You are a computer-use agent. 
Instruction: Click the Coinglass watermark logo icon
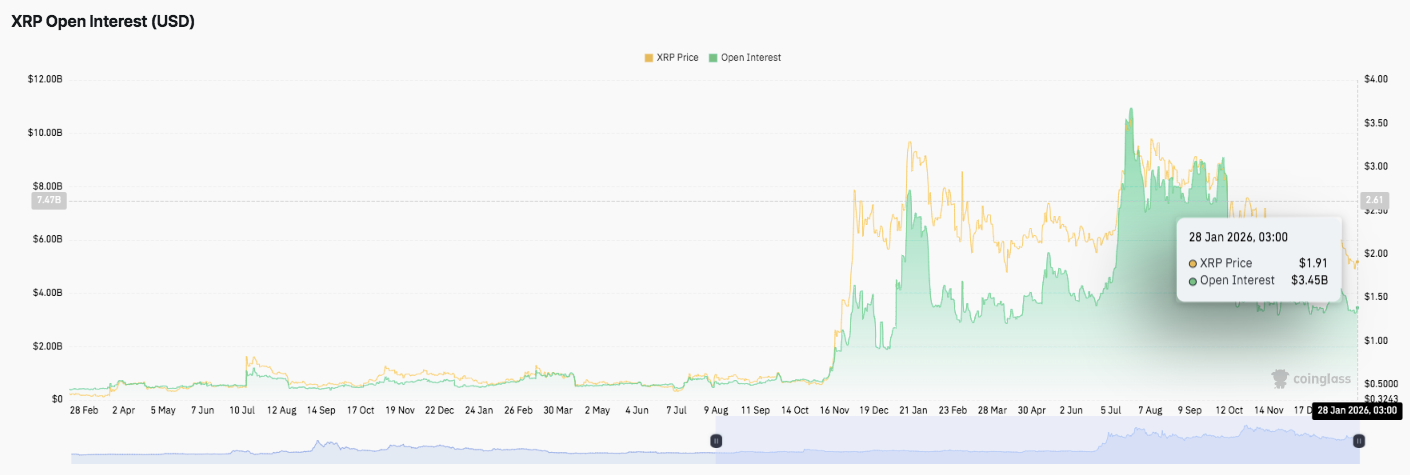pyautogui.click(x=1280, y=379)
